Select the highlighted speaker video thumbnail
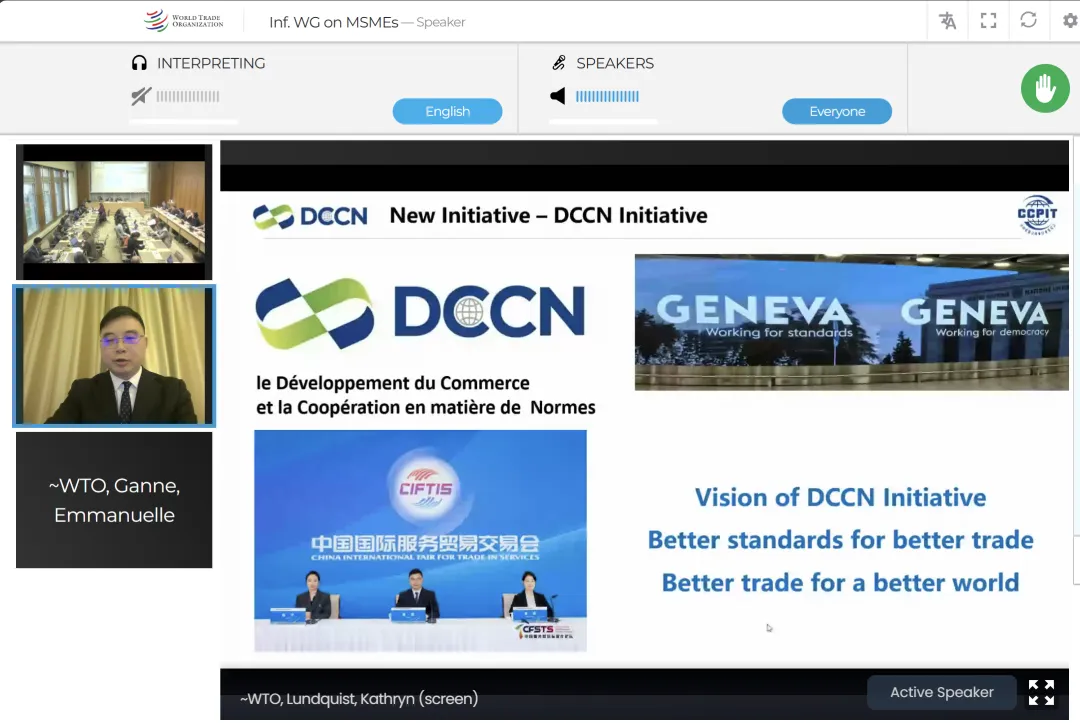 tap(114, 356)
